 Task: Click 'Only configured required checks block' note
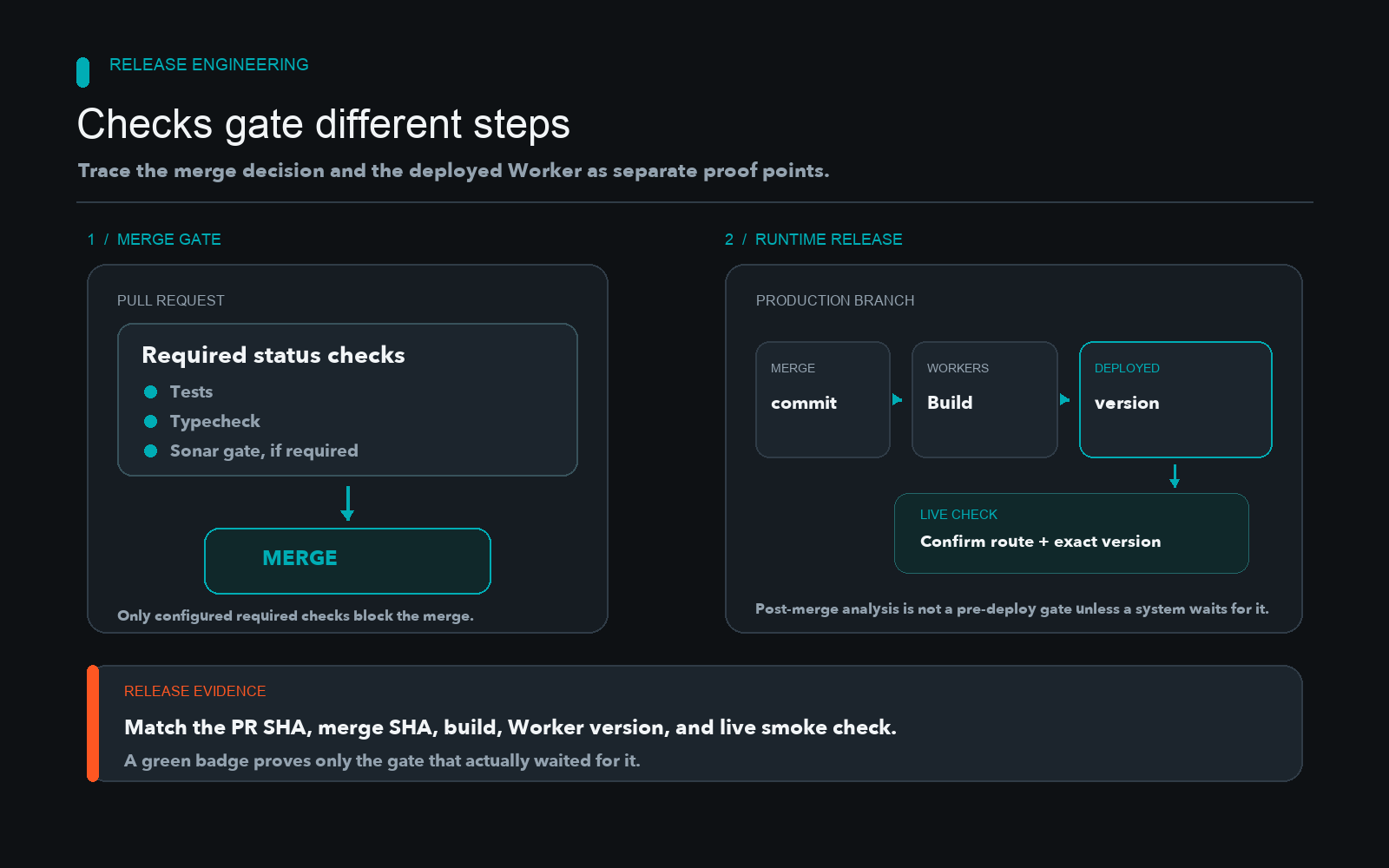pos(295,615)
